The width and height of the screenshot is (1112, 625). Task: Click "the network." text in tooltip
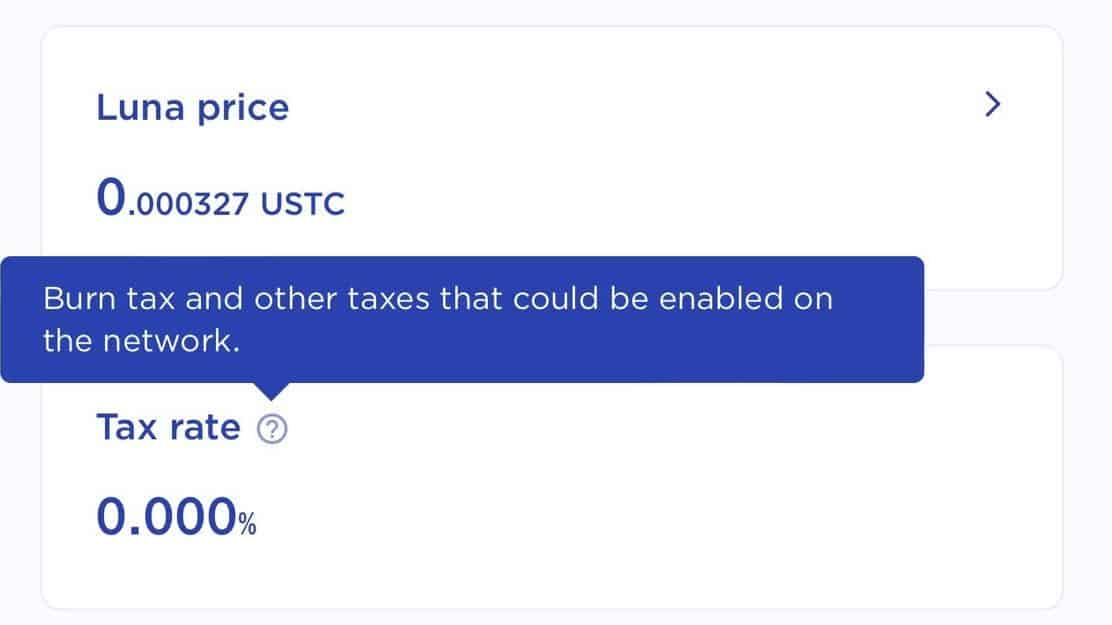(x=141, y=341)
